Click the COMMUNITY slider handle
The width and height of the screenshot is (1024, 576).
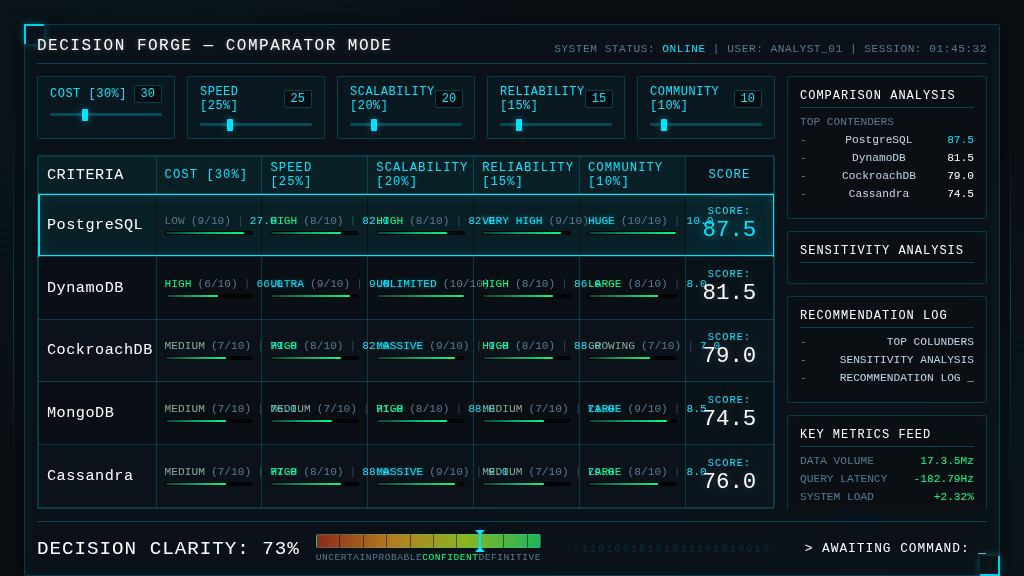click(663, 125)
